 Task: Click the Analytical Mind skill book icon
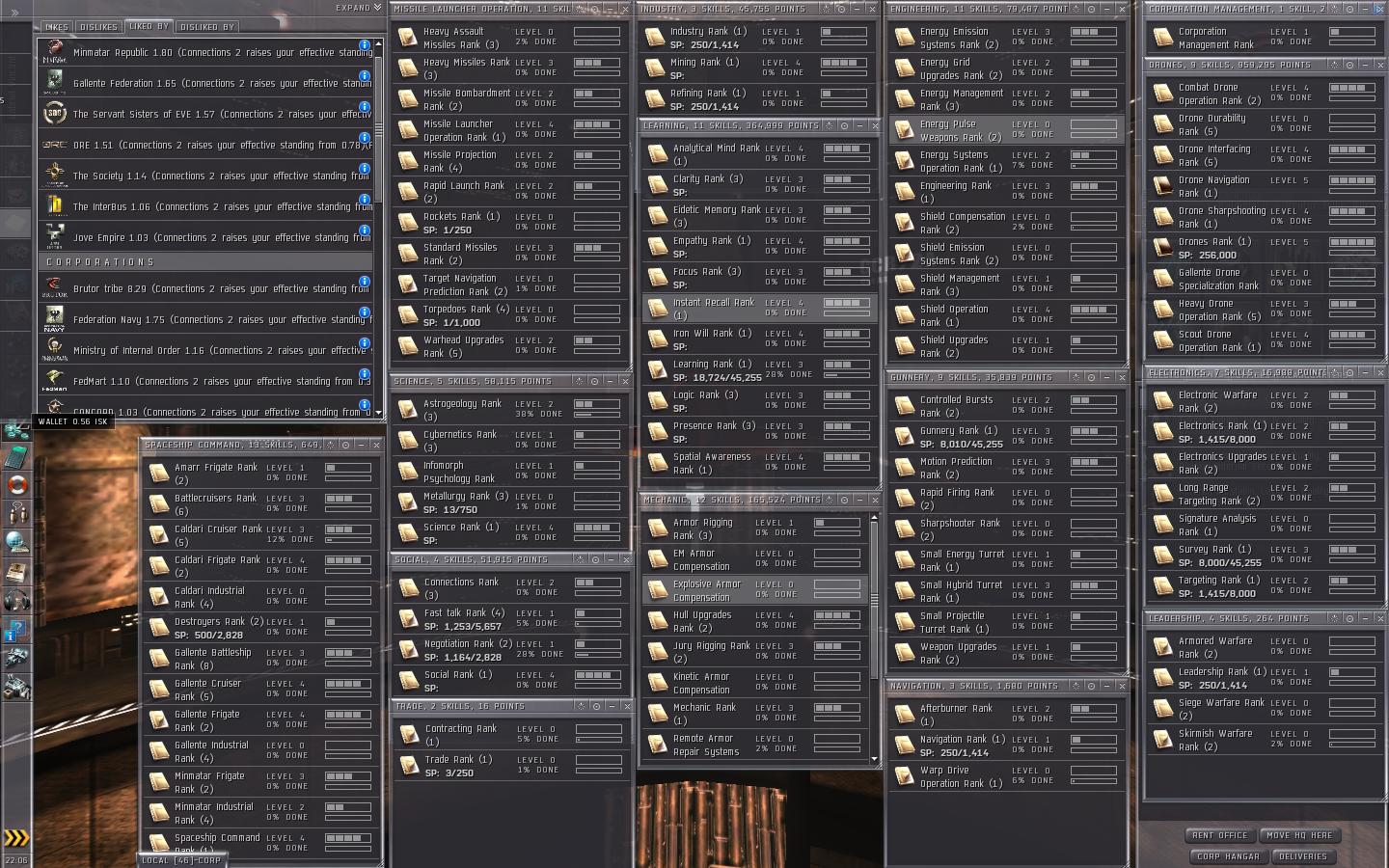click(x=658, y=154)
